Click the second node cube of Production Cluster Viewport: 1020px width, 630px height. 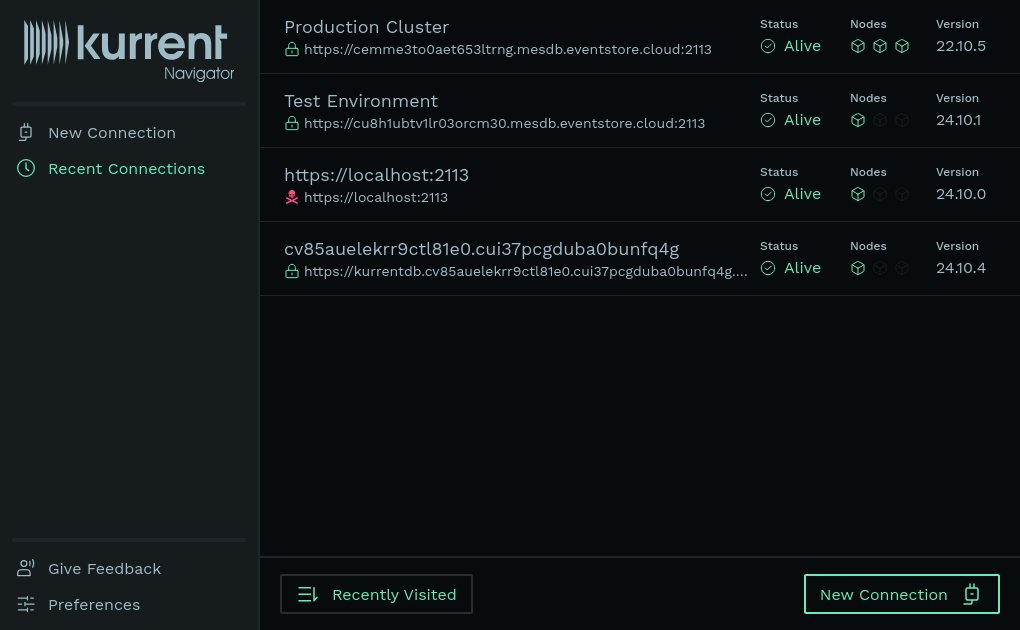pos(880,46)
